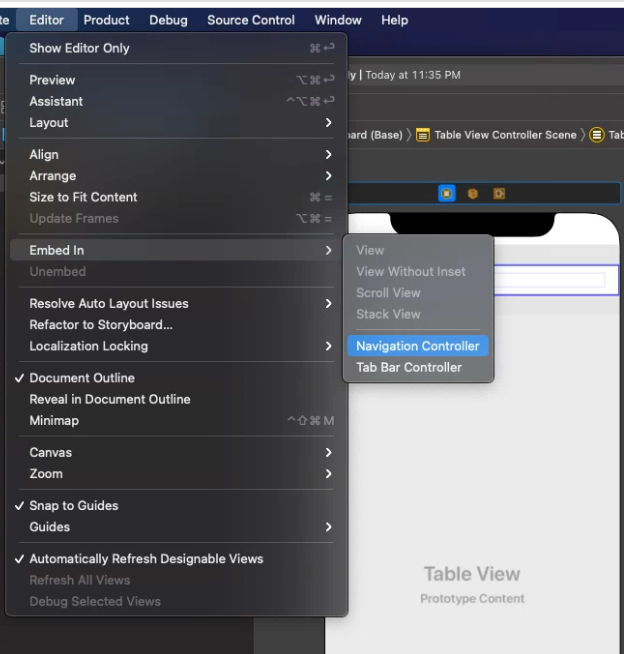This screenshot has width=624, height=654.
Task: Choose Size to Fit Content
Action: (174, 197)
